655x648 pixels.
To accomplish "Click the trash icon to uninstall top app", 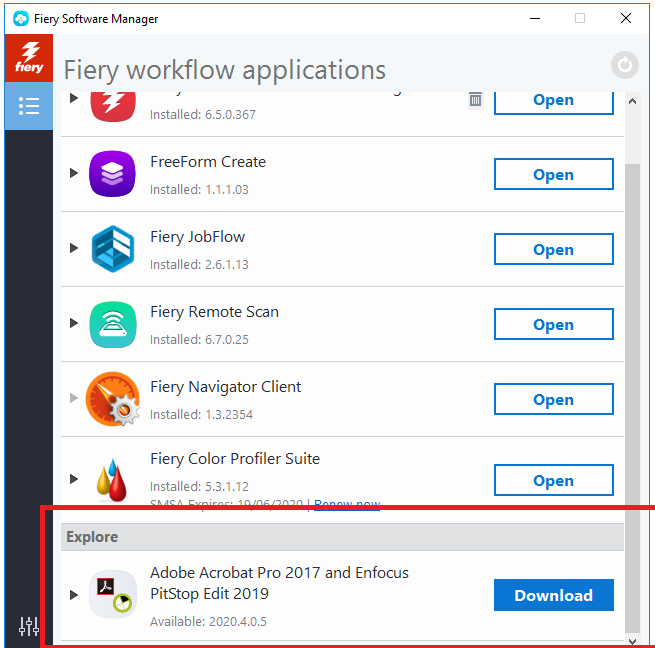I will click(x=475, y=99).
